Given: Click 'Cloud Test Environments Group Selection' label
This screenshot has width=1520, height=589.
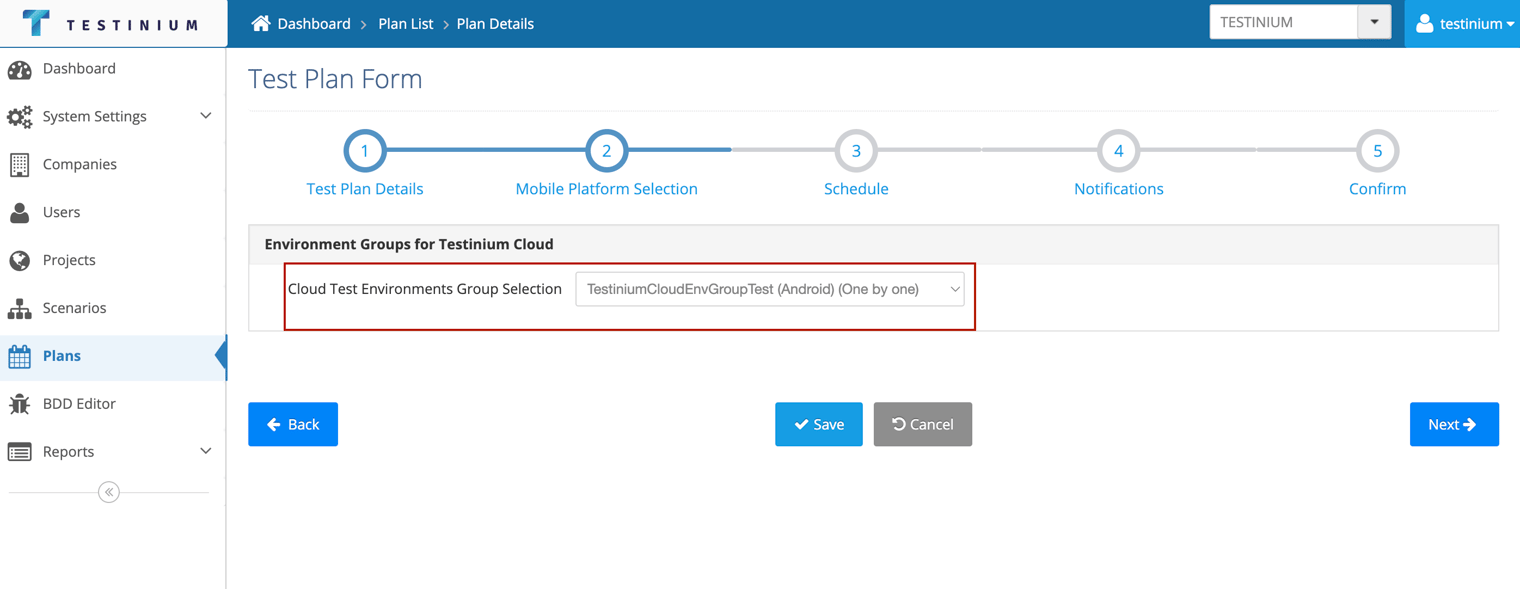Looking at the screenshot, I should coord(425,289).
